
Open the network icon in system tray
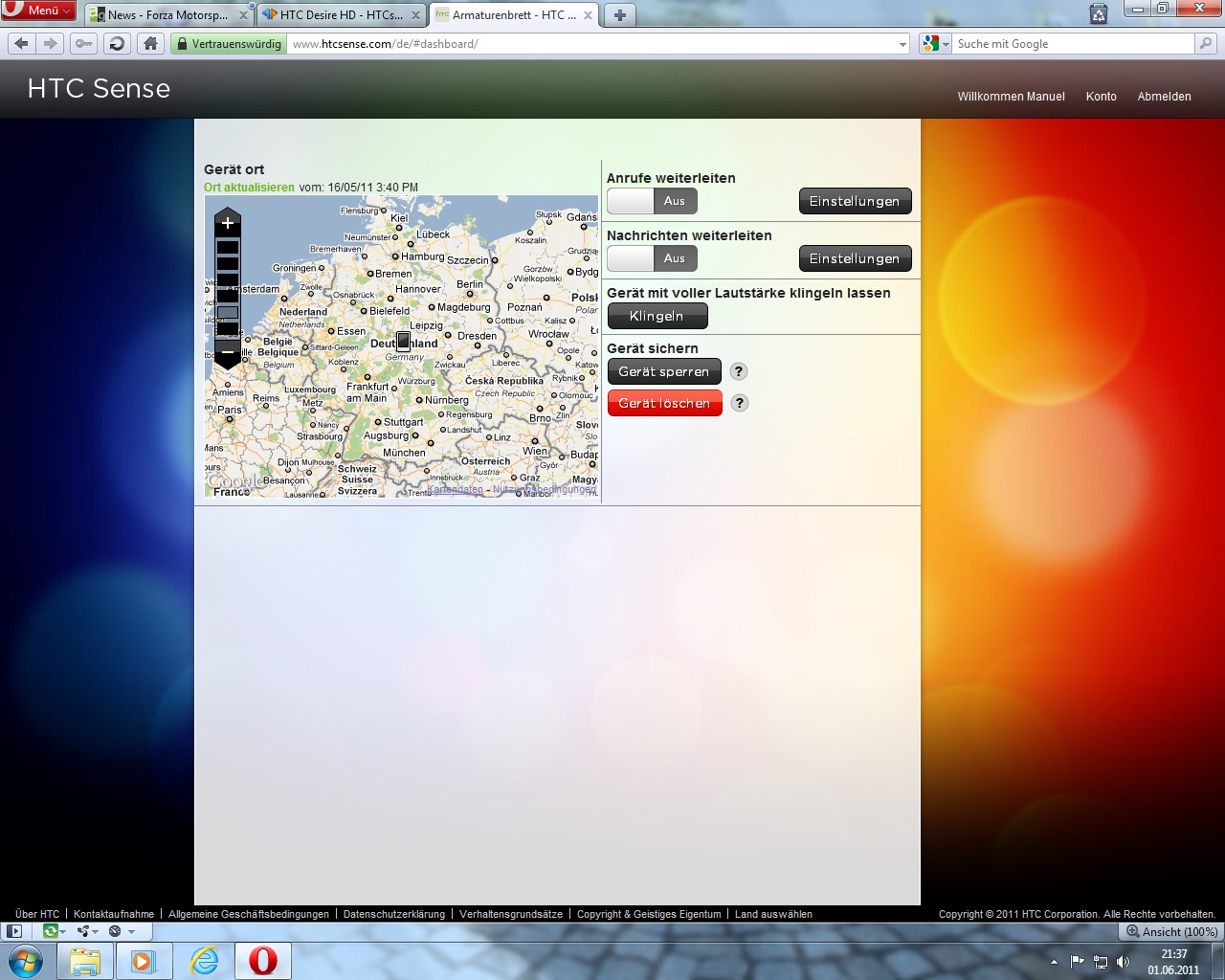(x=1101, y=962)
